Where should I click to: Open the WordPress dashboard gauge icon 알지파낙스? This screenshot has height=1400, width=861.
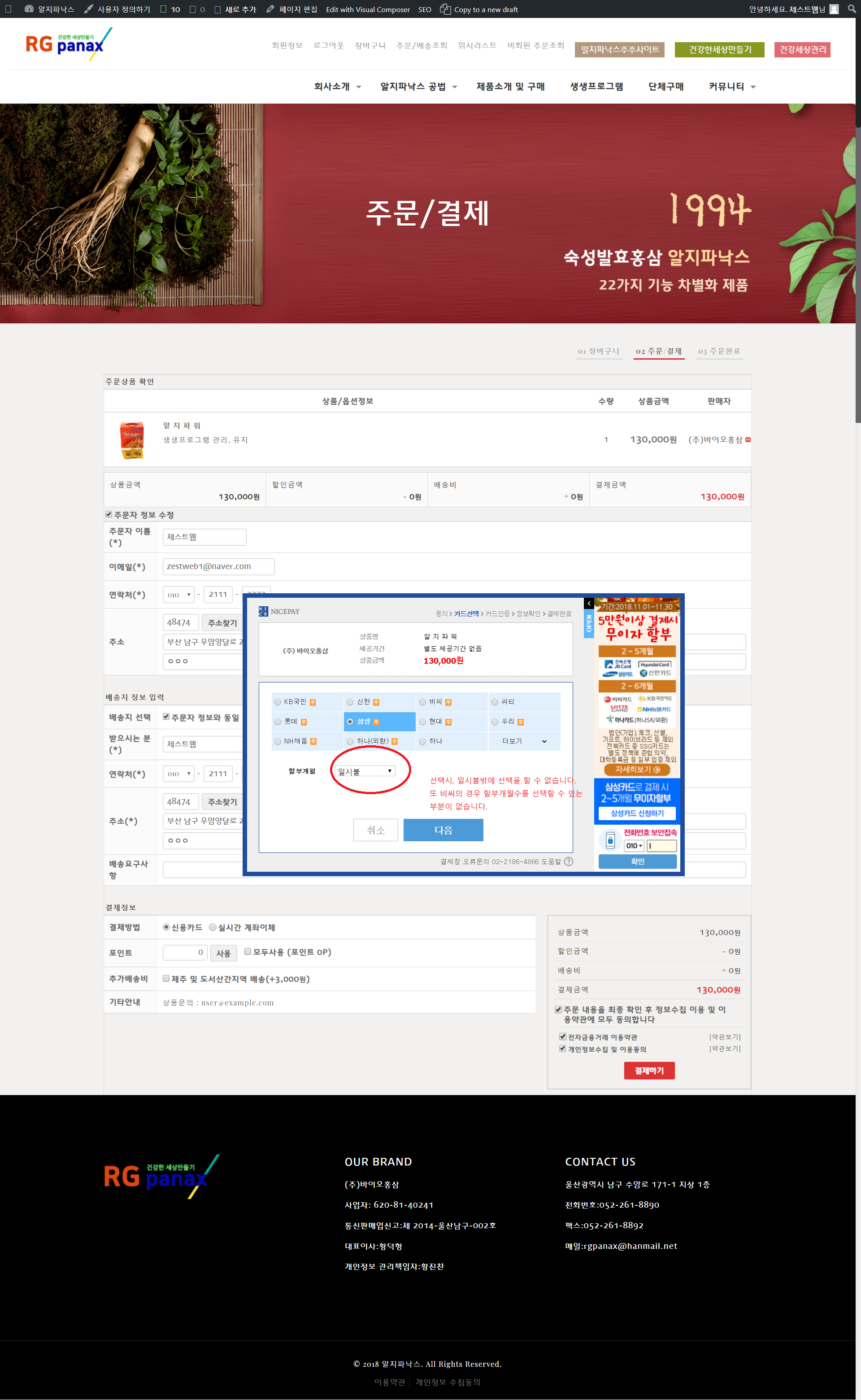pos(29,9)
